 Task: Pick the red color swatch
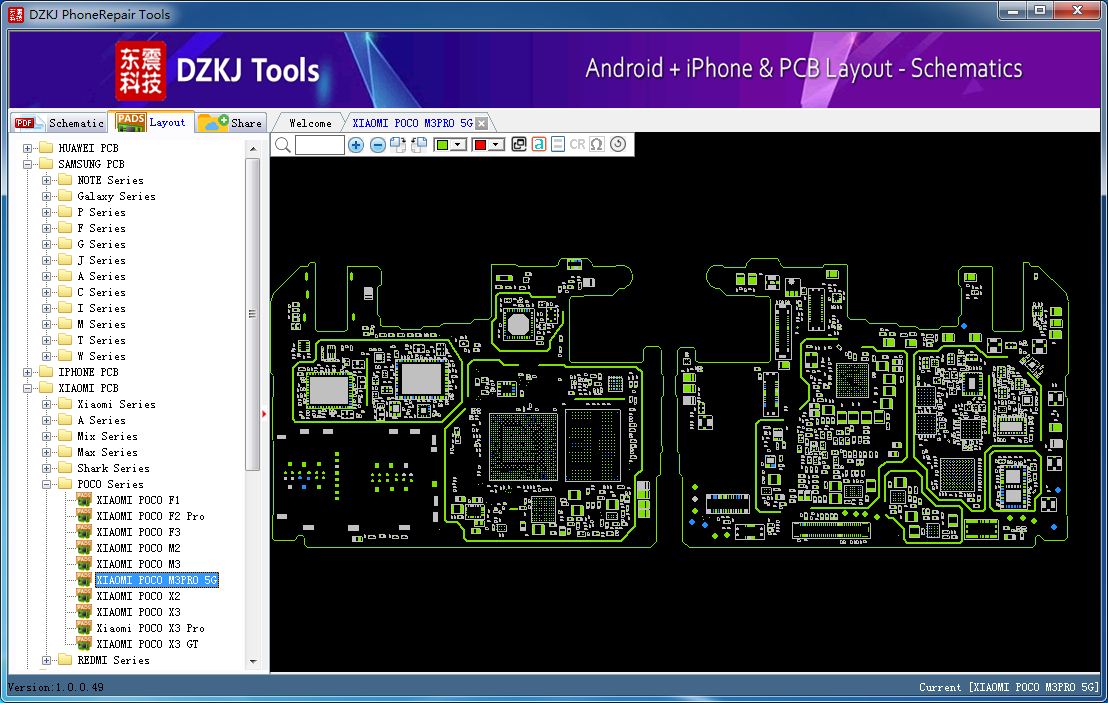pos(481,145)
